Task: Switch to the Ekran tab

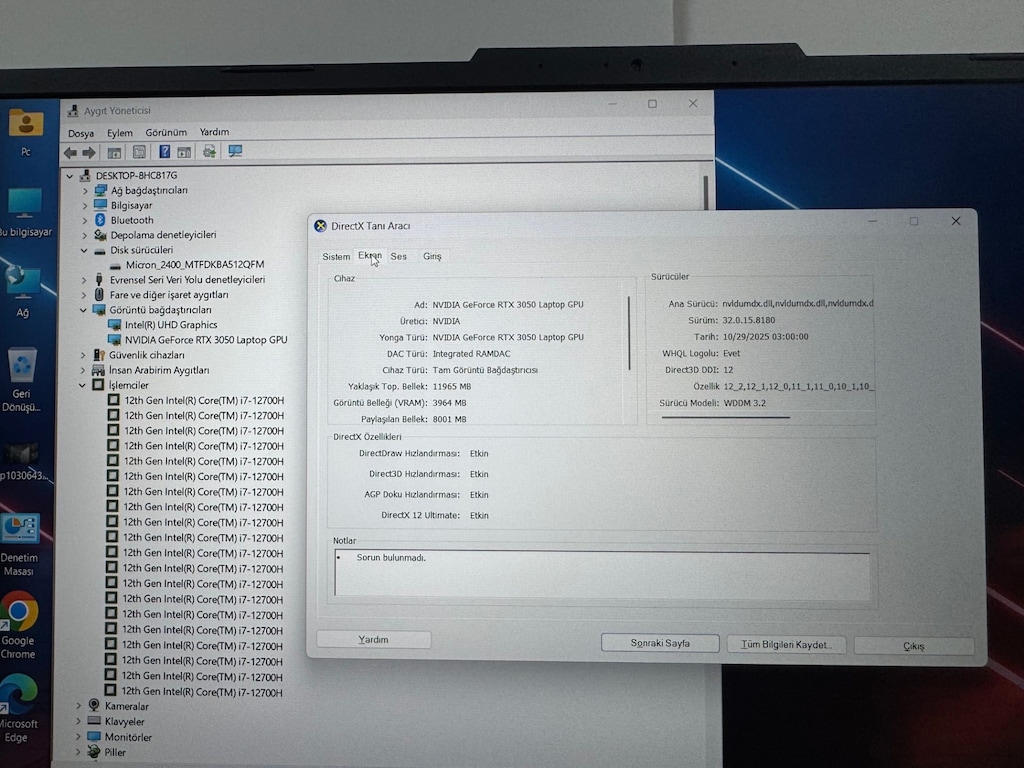Action: click(370, 255)
